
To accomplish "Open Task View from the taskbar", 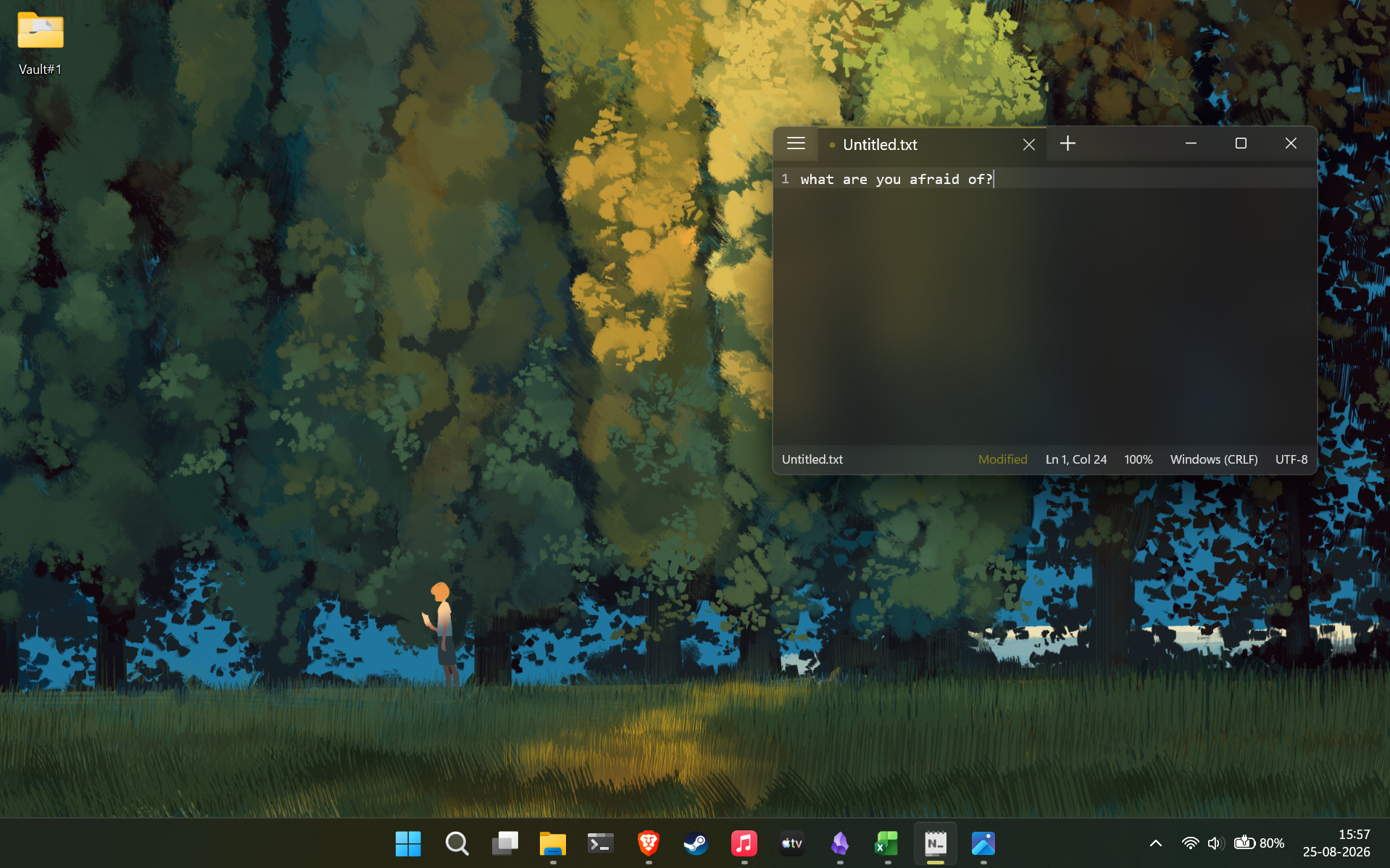I will tap(504, 843).
